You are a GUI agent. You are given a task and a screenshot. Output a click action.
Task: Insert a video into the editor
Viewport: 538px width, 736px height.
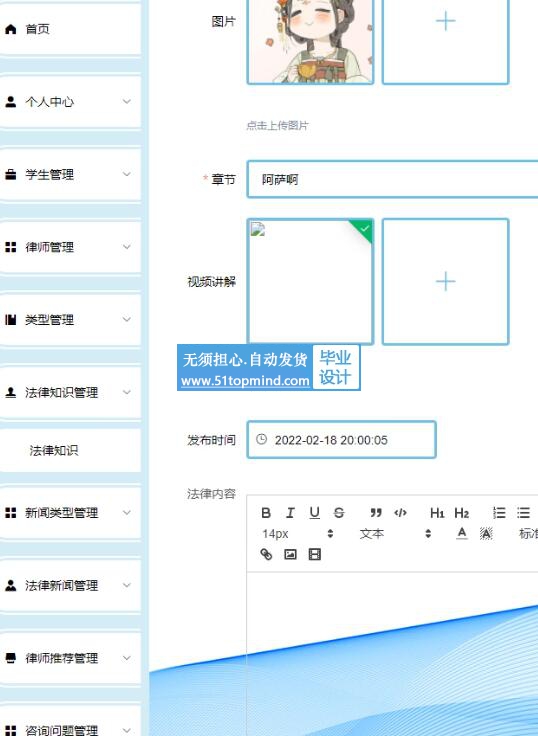(315, 554)
